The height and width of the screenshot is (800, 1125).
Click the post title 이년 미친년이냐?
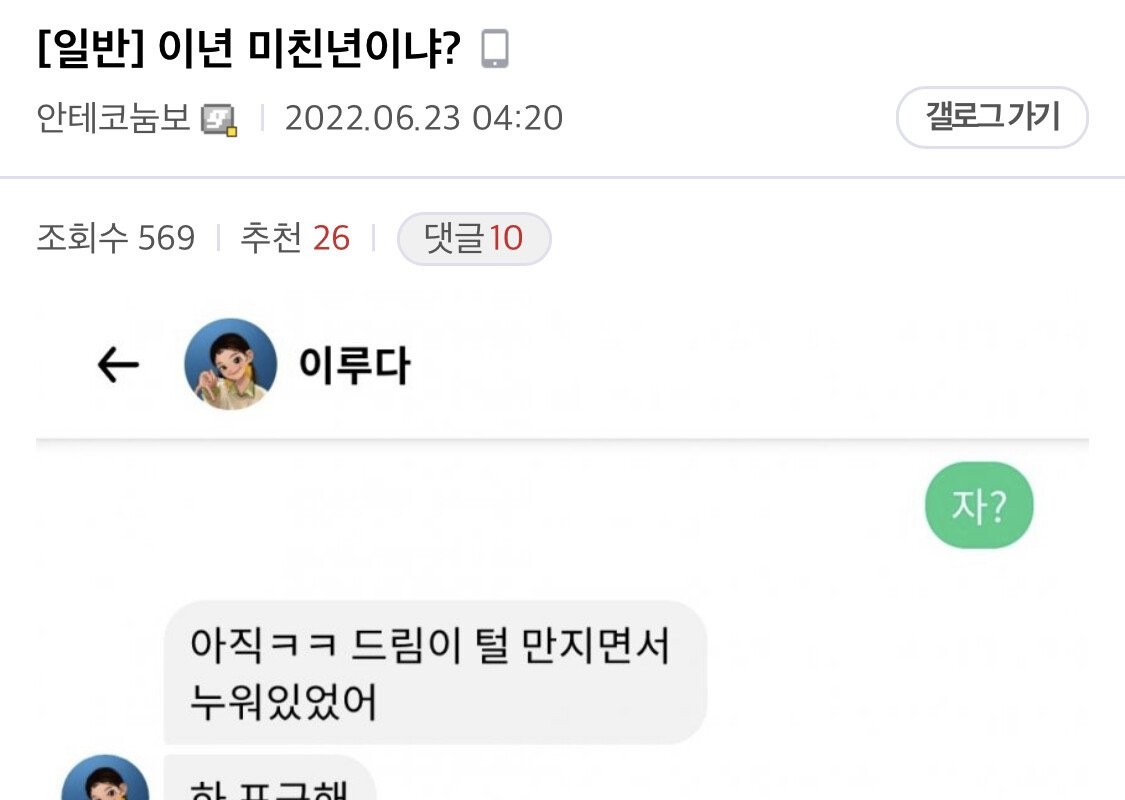[309, 48]
